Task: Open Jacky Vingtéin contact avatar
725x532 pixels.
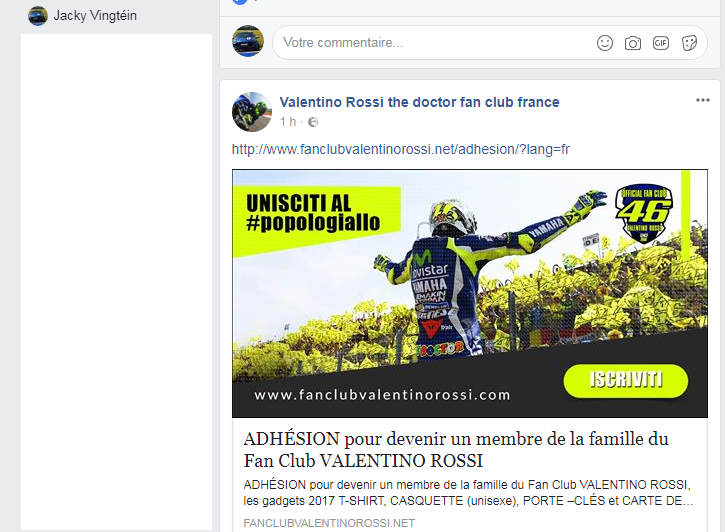Action: pos(38,16)
